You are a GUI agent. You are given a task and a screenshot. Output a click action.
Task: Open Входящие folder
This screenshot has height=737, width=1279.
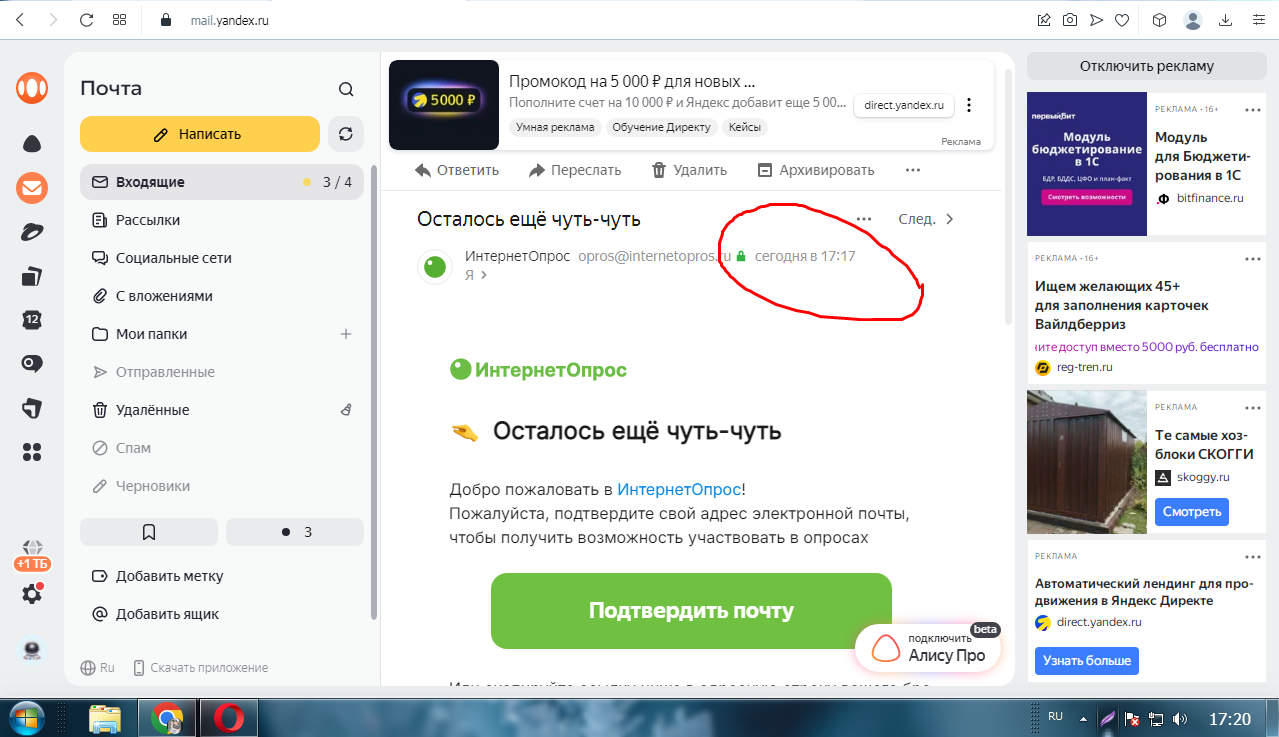click(222, 182)
